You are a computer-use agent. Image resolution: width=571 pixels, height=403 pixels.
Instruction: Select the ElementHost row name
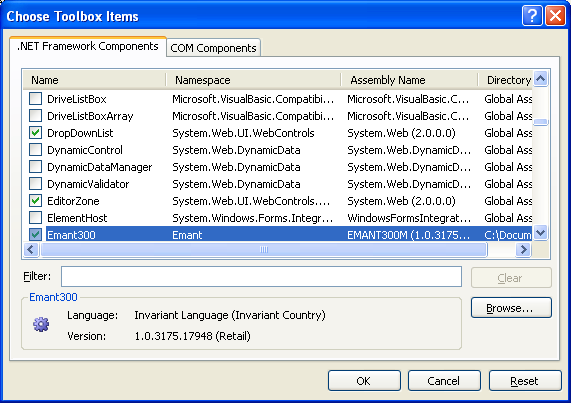[77, 218]
